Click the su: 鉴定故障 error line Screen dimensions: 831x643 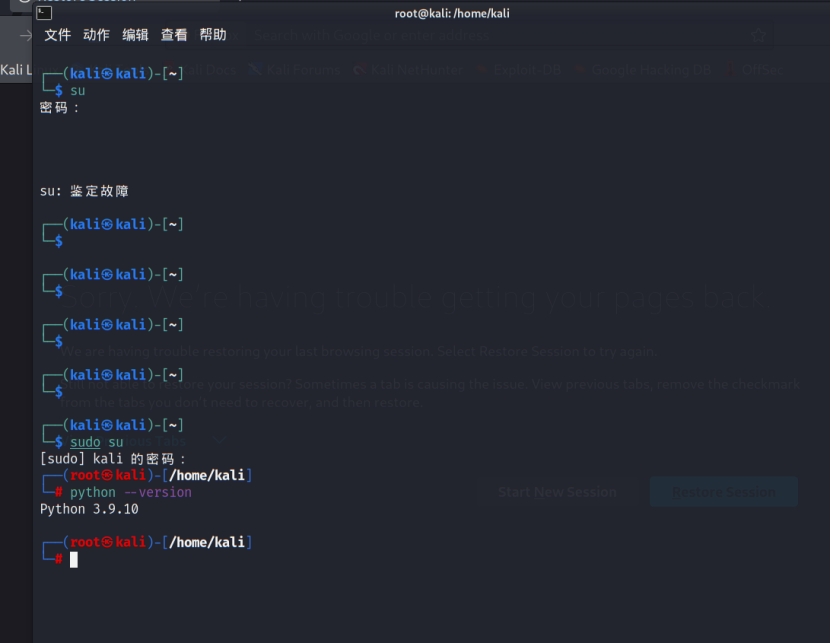[84, 191]
